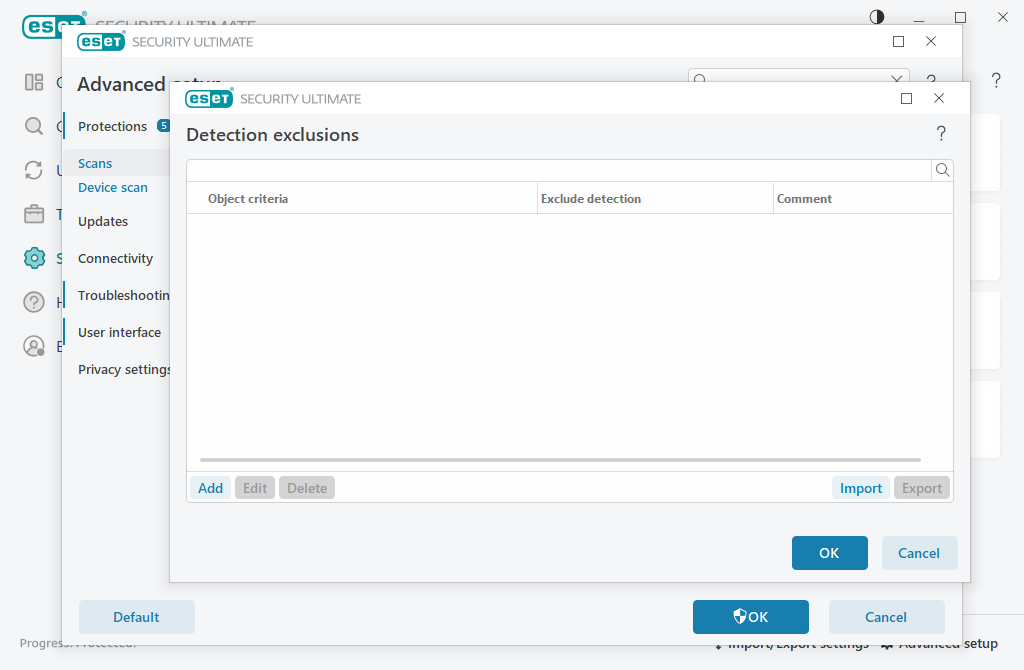Cancel the Detection exclusions dialog
Screen dimensions: 1024x670
pos(919,553)
